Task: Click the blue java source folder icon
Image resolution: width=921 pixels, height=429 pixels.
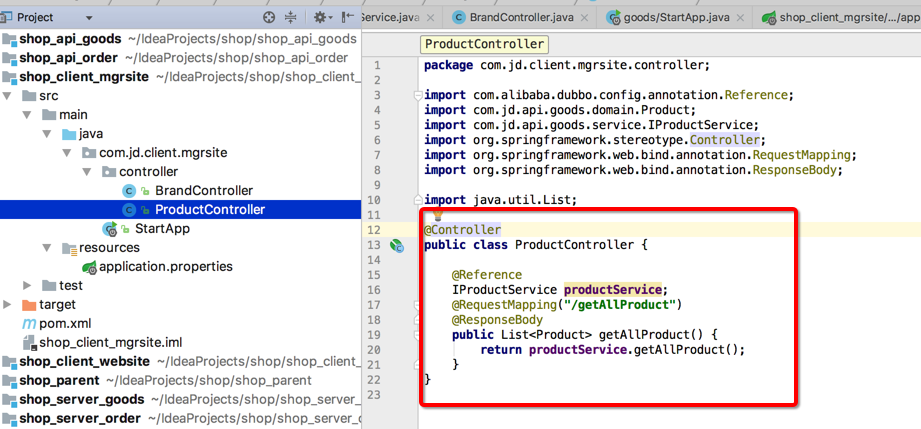Action: pyautogui.click(x=69, y=134)
